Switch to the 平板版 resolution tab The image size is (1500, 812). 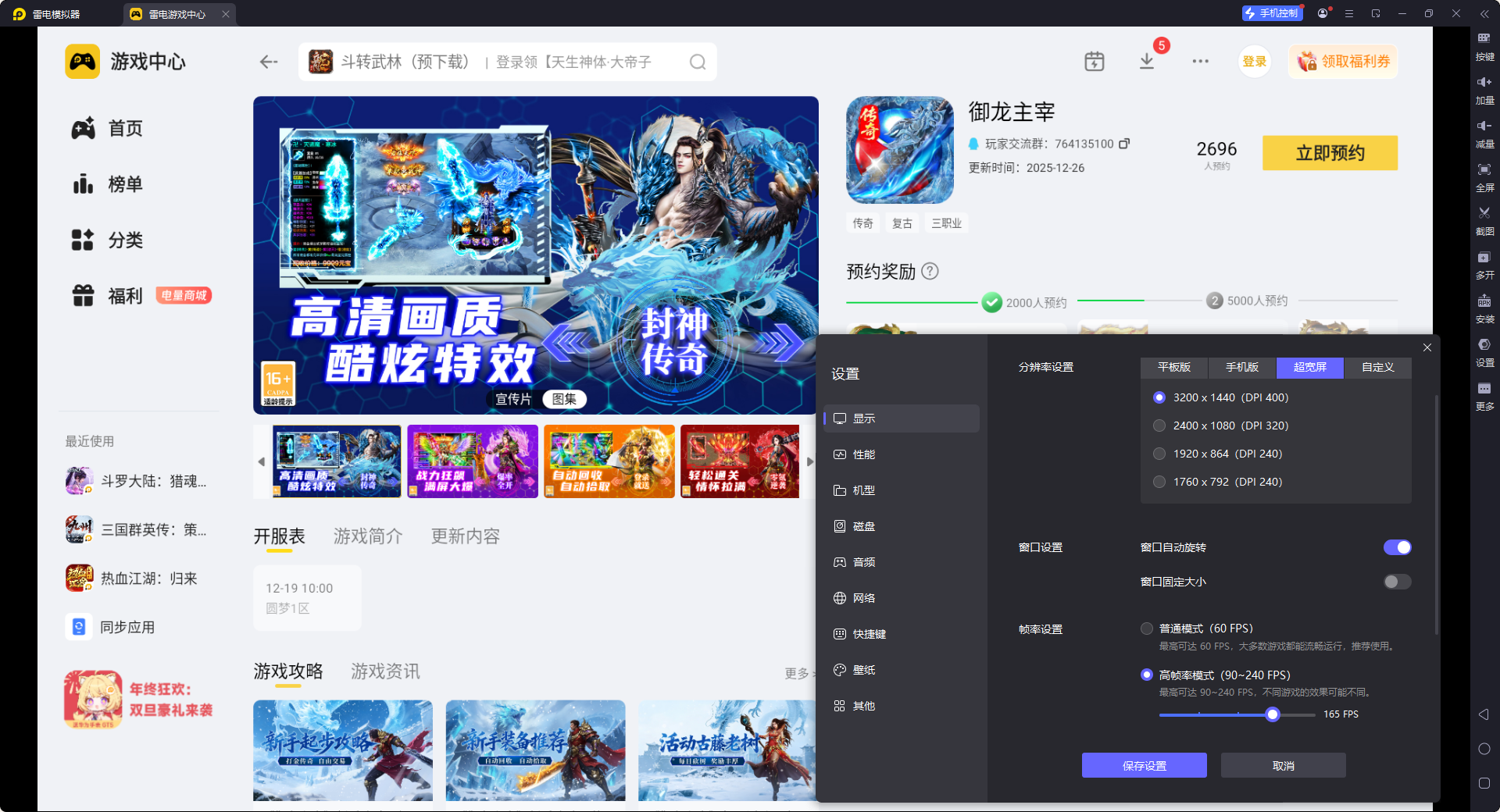[1174, 367]
